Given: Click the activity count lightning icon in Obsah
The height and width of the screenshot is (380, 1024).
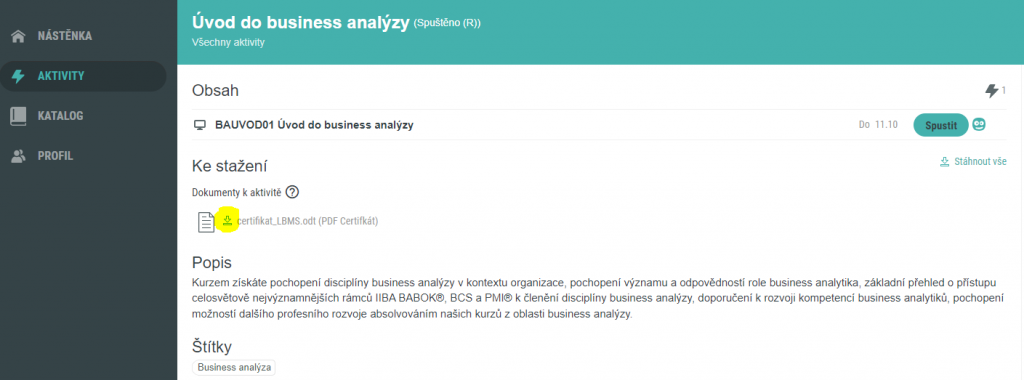Looking at the screenshot, I should tap(991, 91).
